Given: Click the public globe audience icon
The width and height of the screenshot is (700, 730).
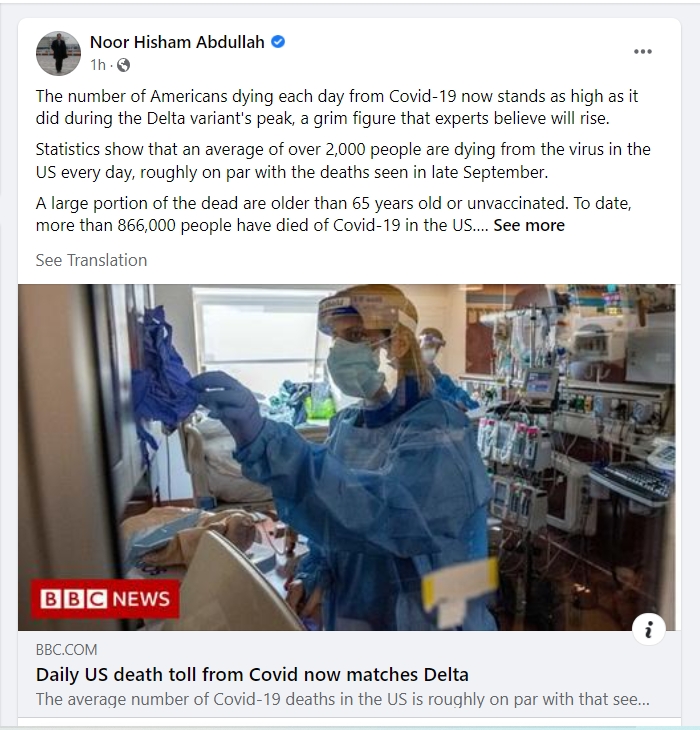Looking at the screenshot, I should coord(123,65).
